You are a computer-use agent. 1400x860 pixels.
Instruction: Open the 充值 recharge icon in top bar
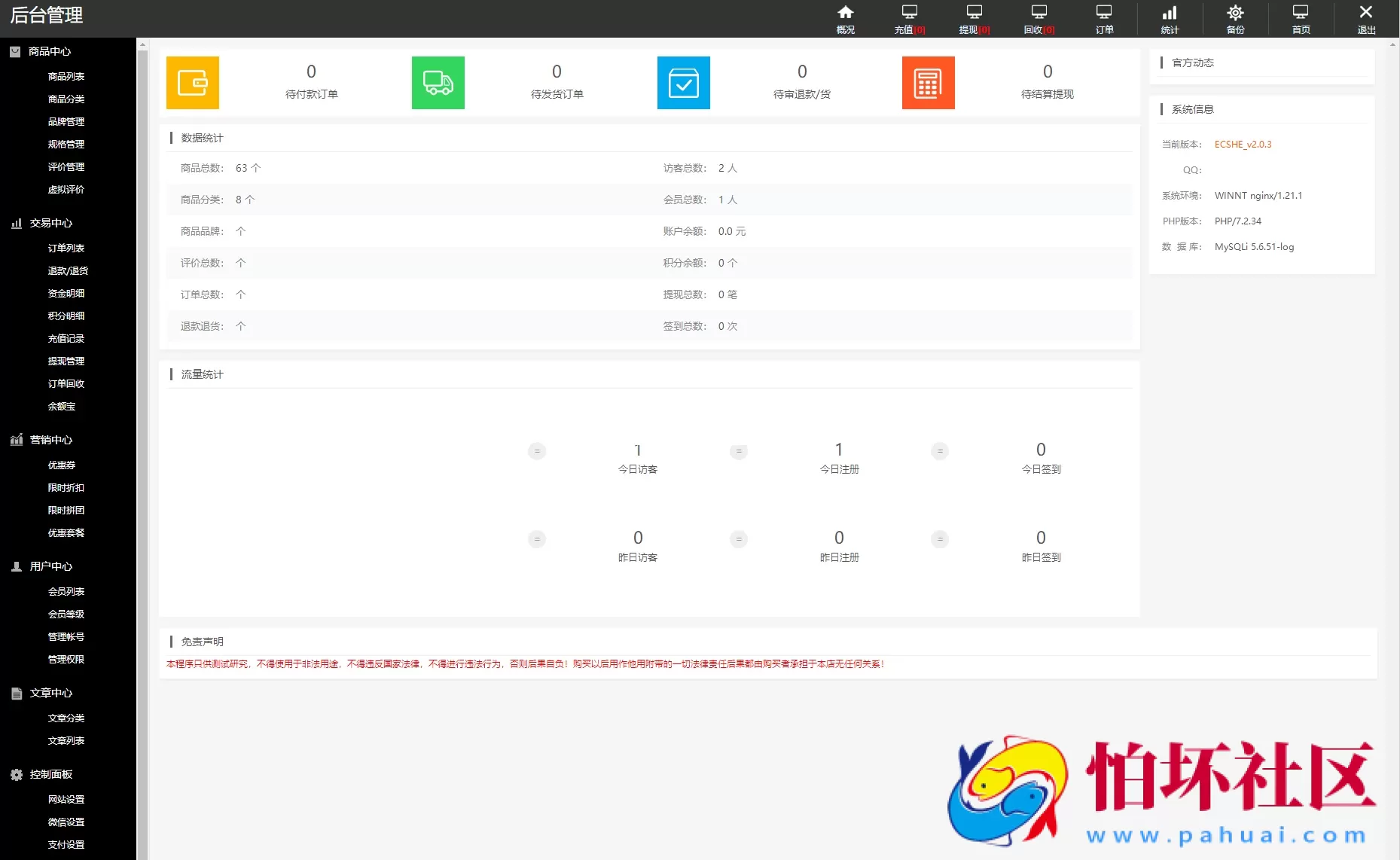909,19
